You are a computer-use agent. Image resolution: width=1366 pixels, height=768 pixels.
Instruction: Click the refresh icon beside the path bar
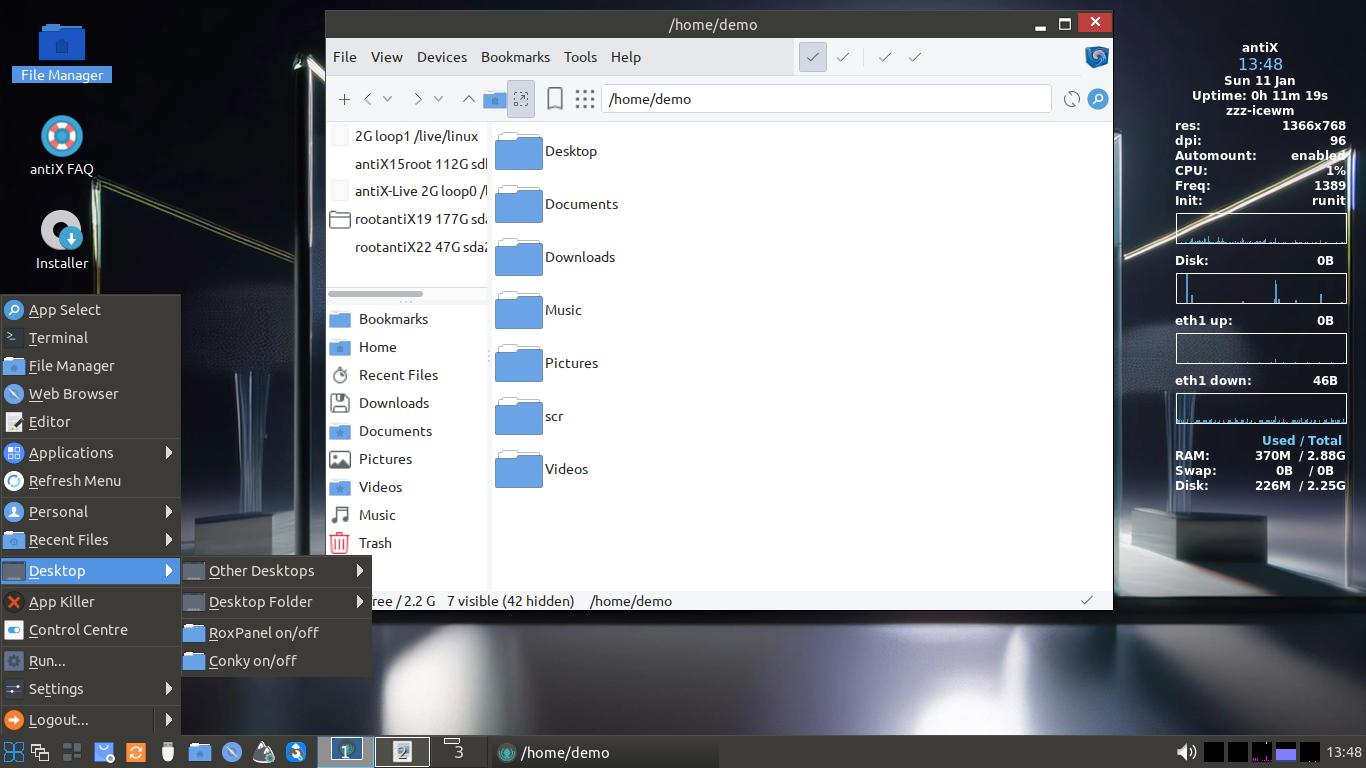point(1071,99)
